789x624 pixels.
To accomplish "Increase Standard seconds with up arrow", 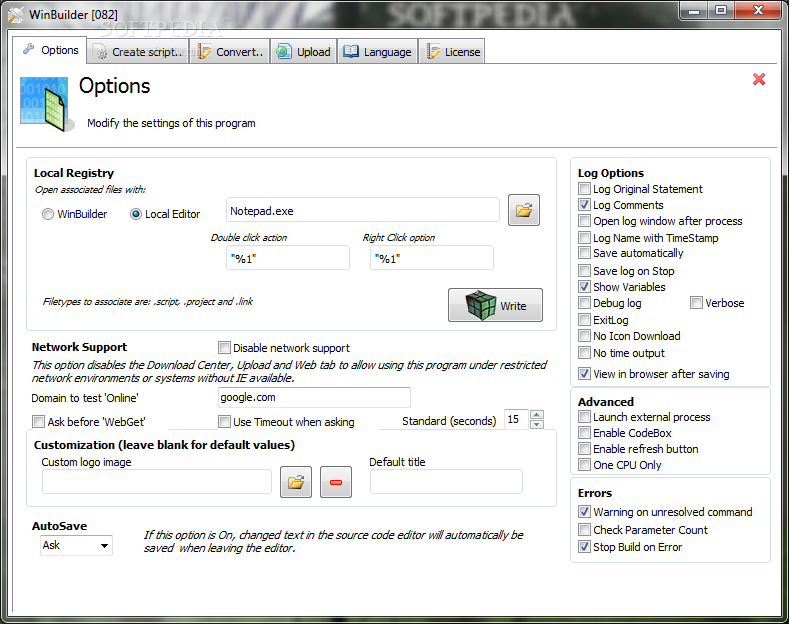I will (x=537, y=415).
